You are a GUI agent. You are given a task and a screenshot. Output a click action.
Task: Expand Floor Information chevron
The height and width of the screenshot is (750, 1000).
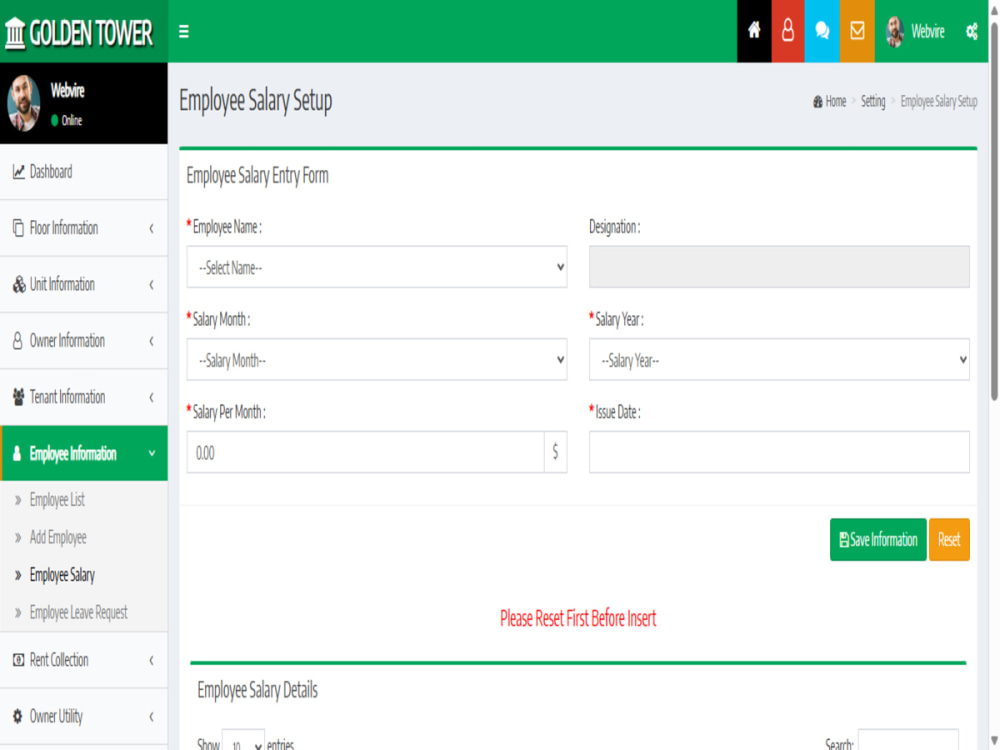(151, 228)
